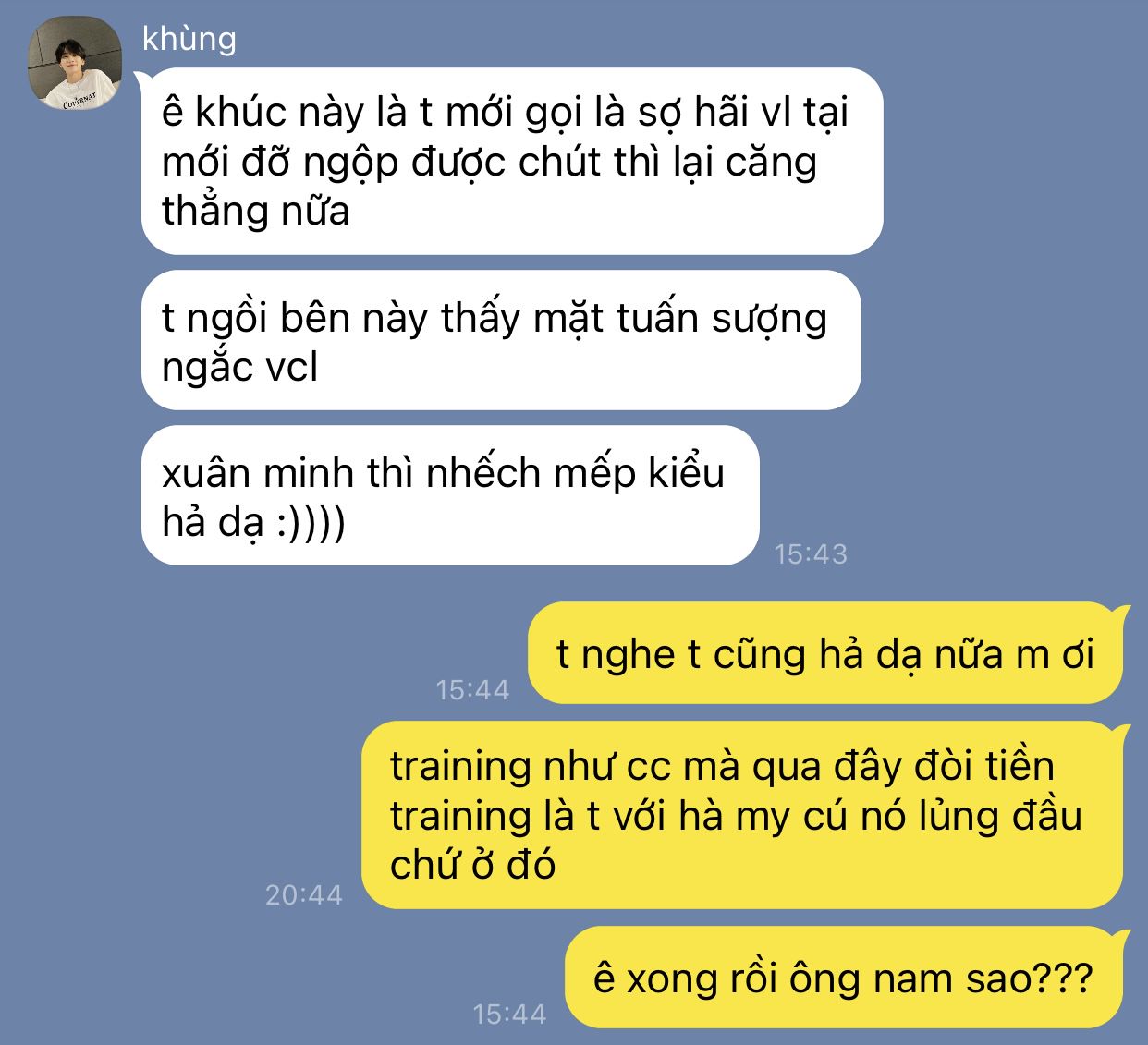Image resolution: width=1148 pixels, height=1045 pixels.
Task: Select the message starting 'ê khúc này là t'
Action: click(512, 162)
